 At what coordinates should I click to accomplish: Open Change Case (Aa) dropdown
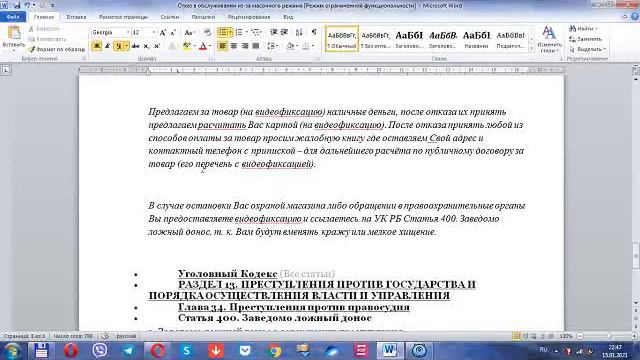(x=189, y=32)
